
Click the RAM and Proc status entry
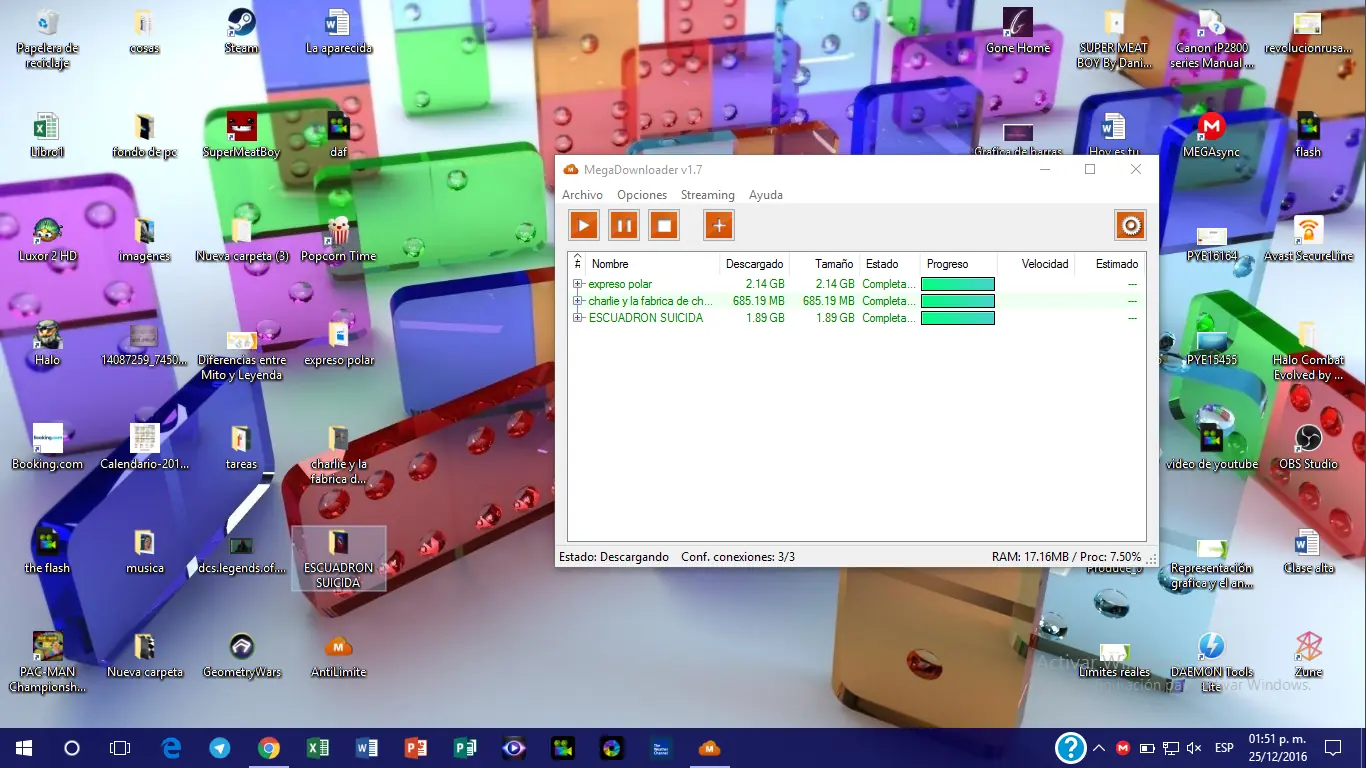pyautogui.click(x=1066, y=557)
